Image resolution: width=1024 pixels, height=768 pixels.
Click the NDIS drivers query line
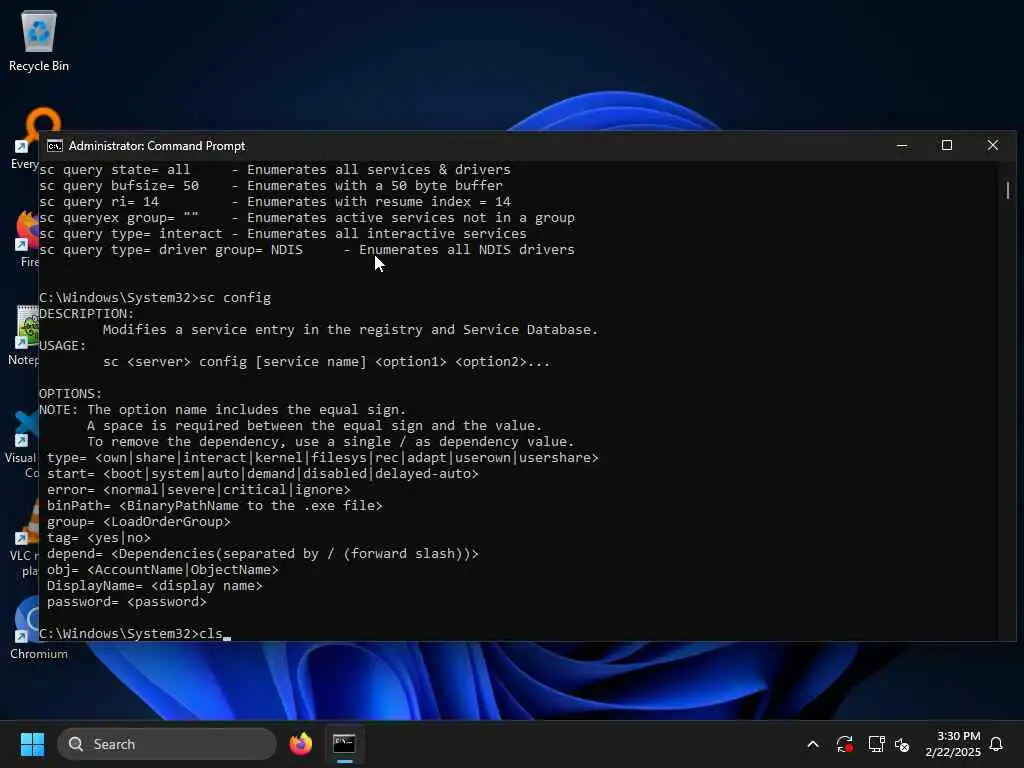click(307, 249)
